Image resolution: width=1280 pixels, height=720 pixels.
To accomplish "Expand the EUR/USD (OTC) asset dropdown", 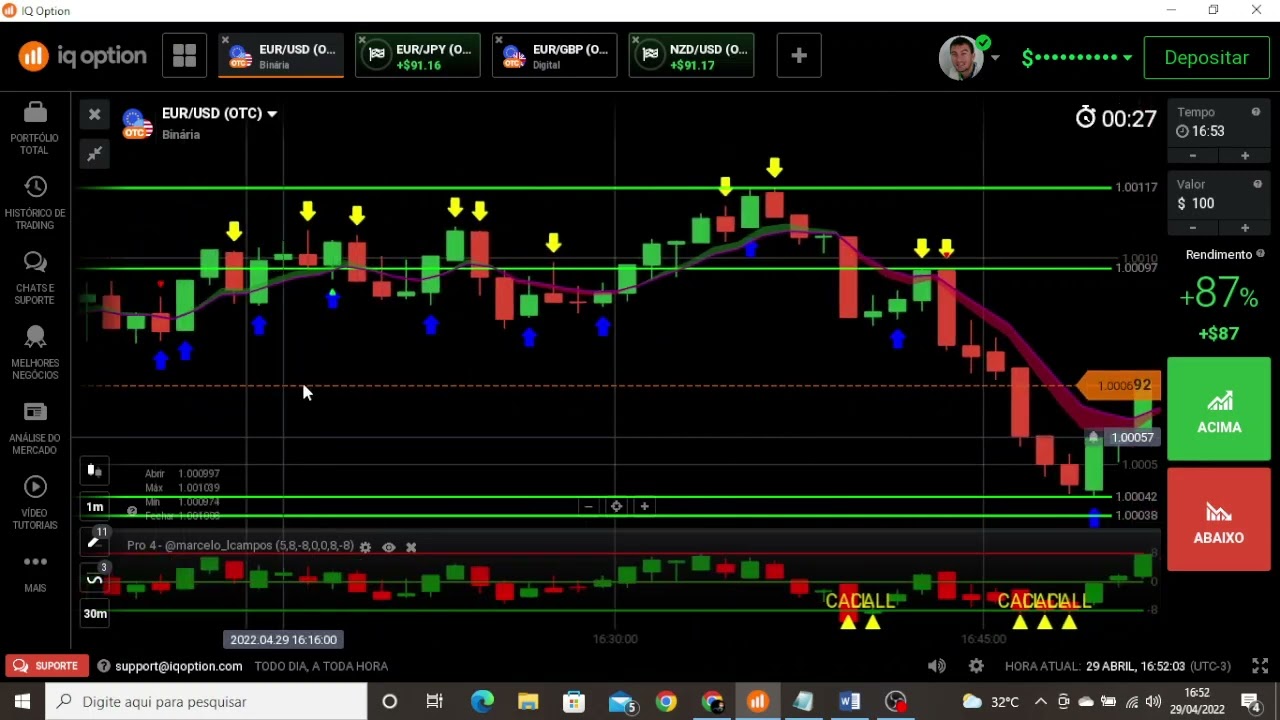I will point(271,114).
